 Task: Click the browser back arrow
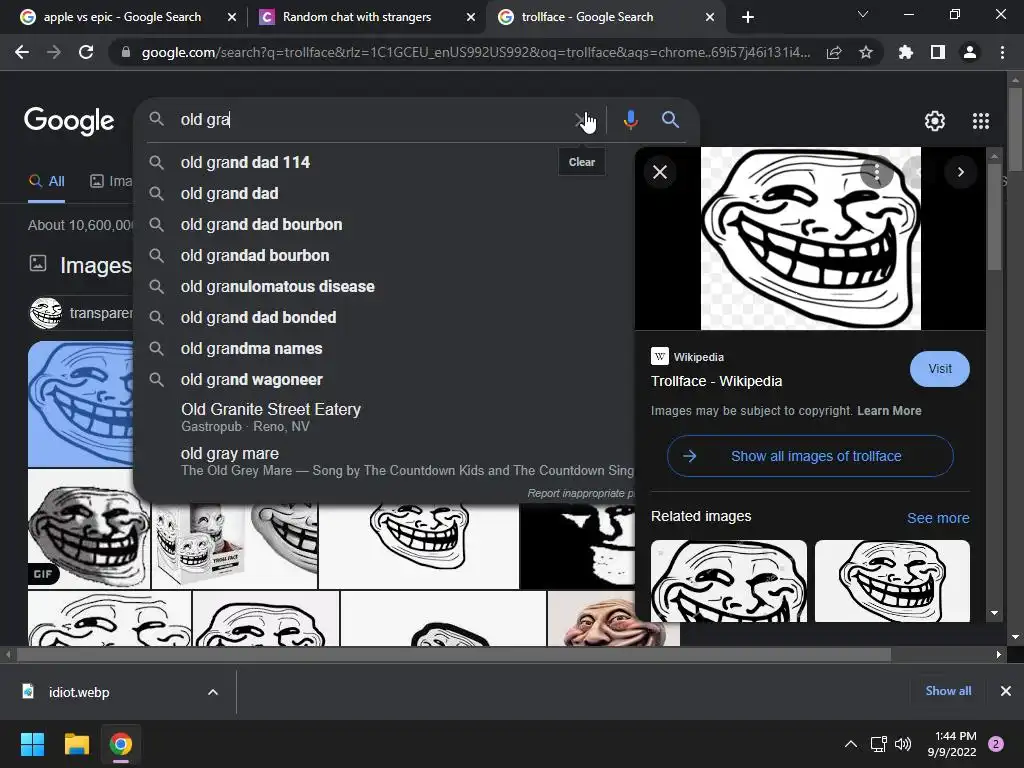point(22,52)
